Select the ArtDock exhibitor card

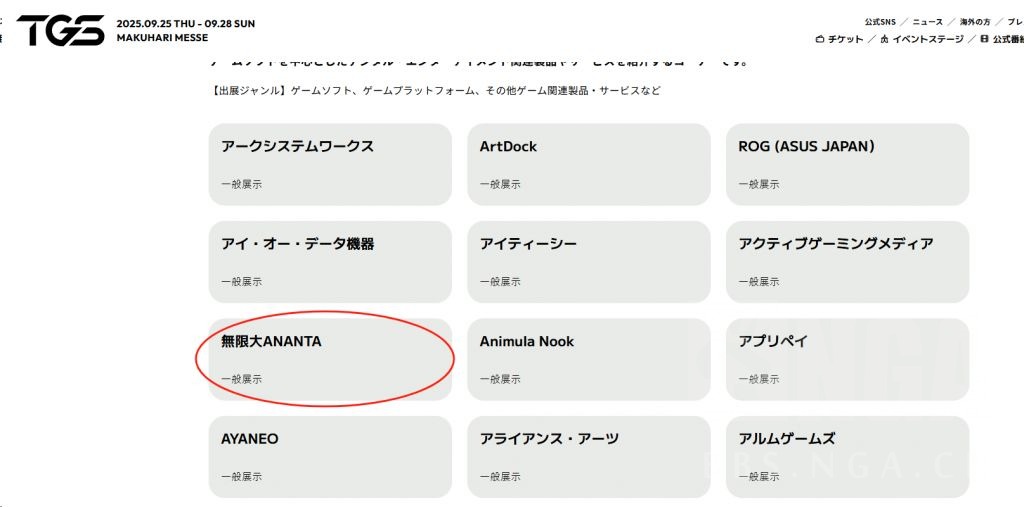[x=588, y=164]
